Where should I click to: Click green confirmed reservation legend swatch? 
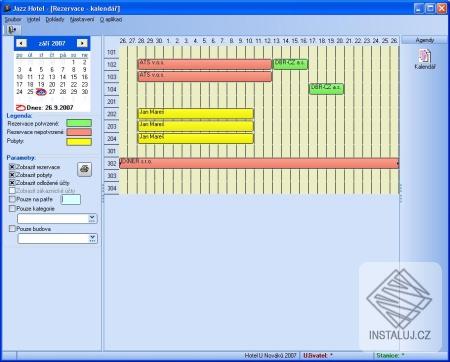click(79, 123)
